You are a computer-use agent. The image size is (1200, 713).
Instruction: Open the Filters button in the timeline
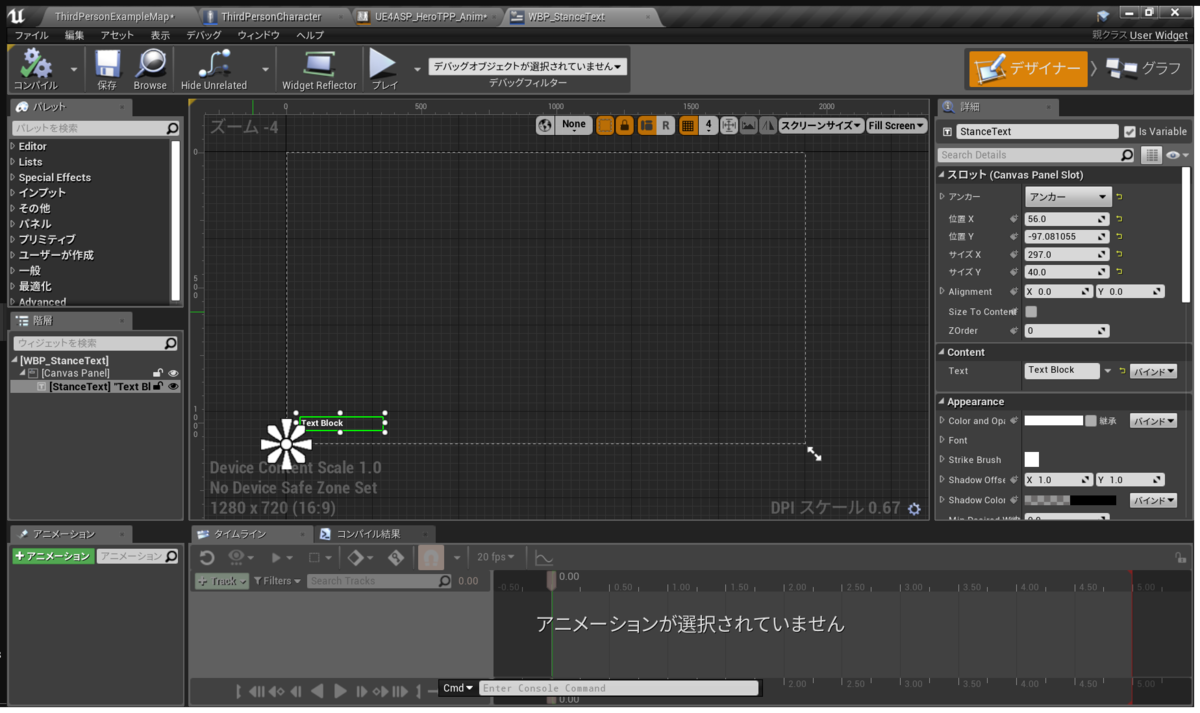pos(277,581)
